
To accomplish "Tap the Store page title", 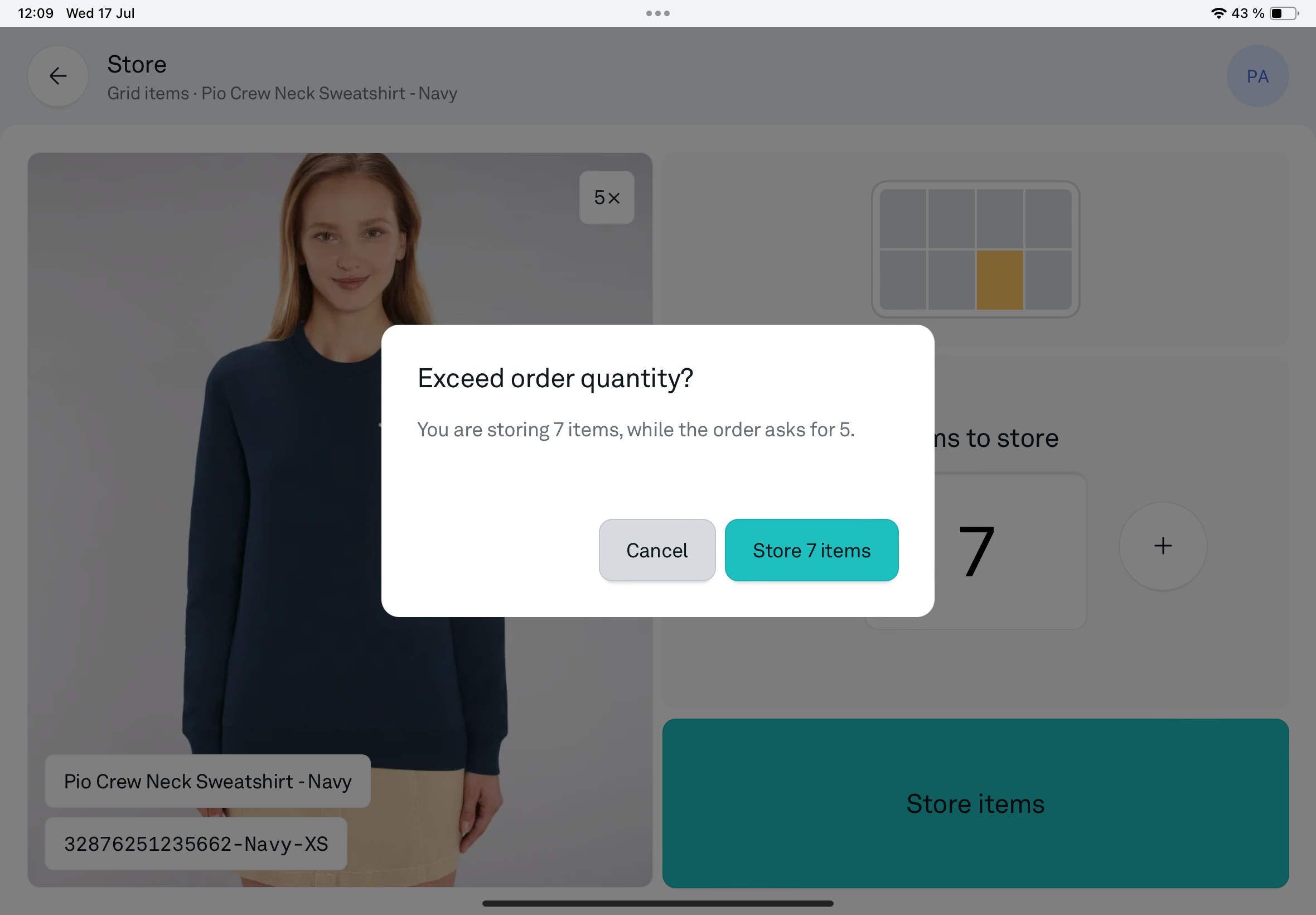I will [137, 64].
